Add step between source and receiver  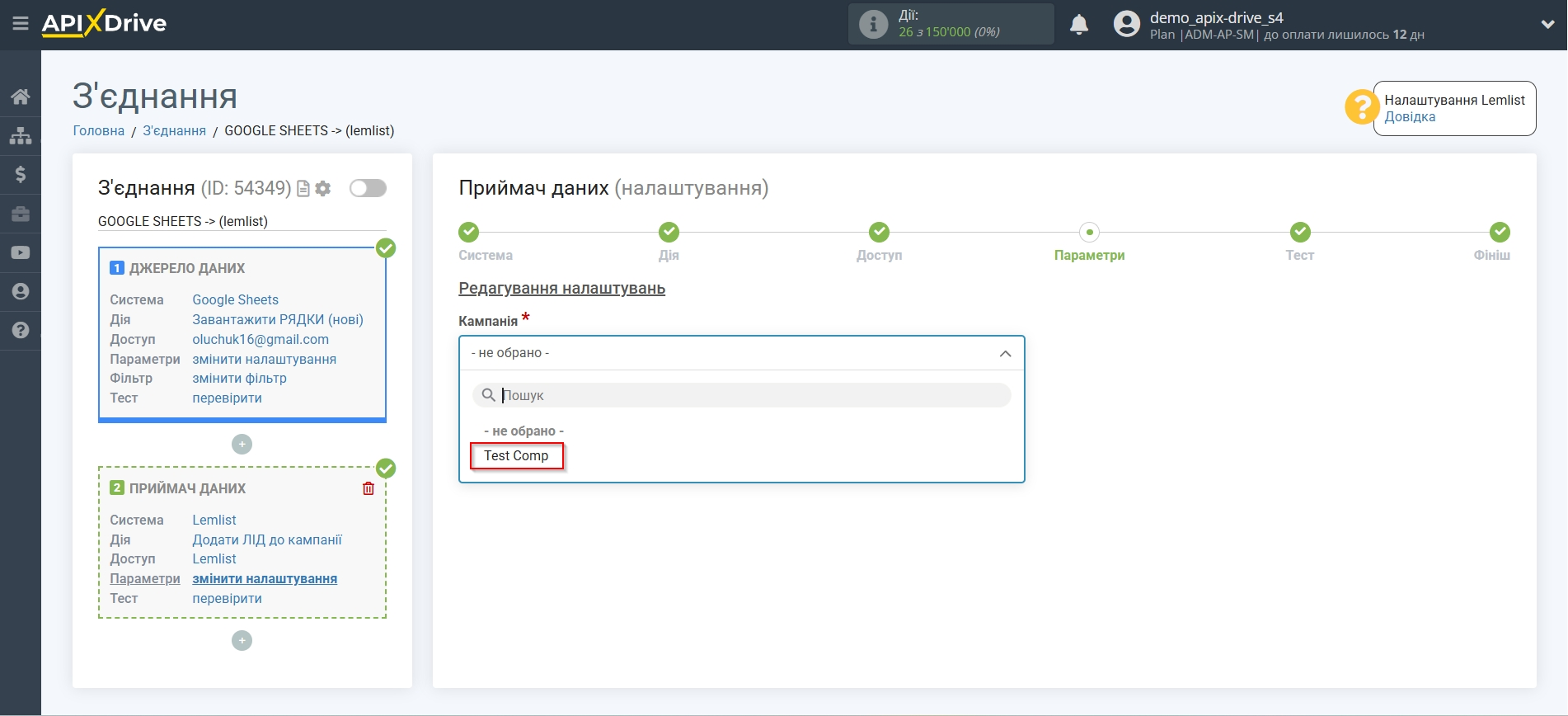(x=242, y=445)
